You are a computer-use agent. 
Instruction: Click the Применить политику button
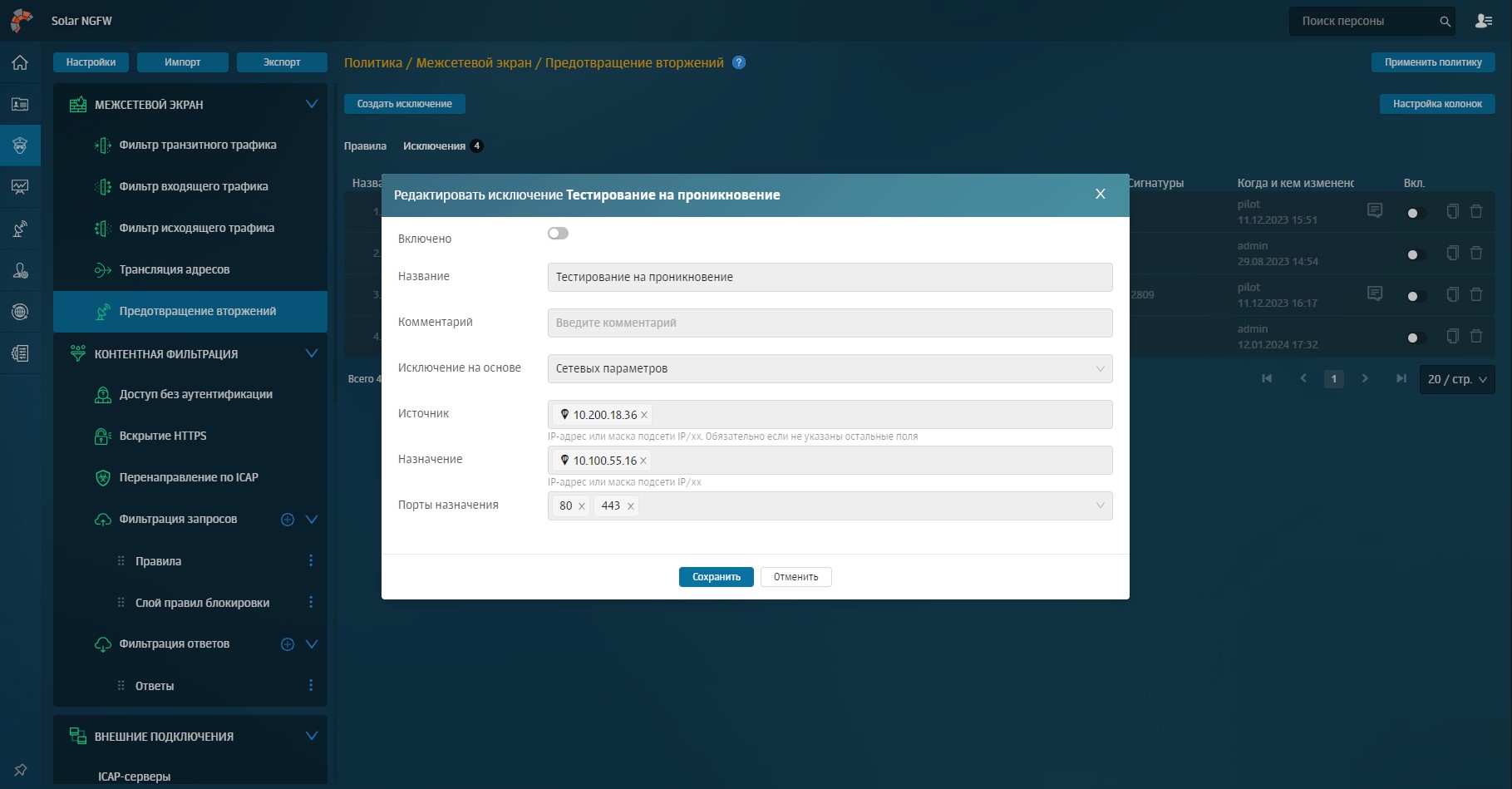(x=1433, y=62)
